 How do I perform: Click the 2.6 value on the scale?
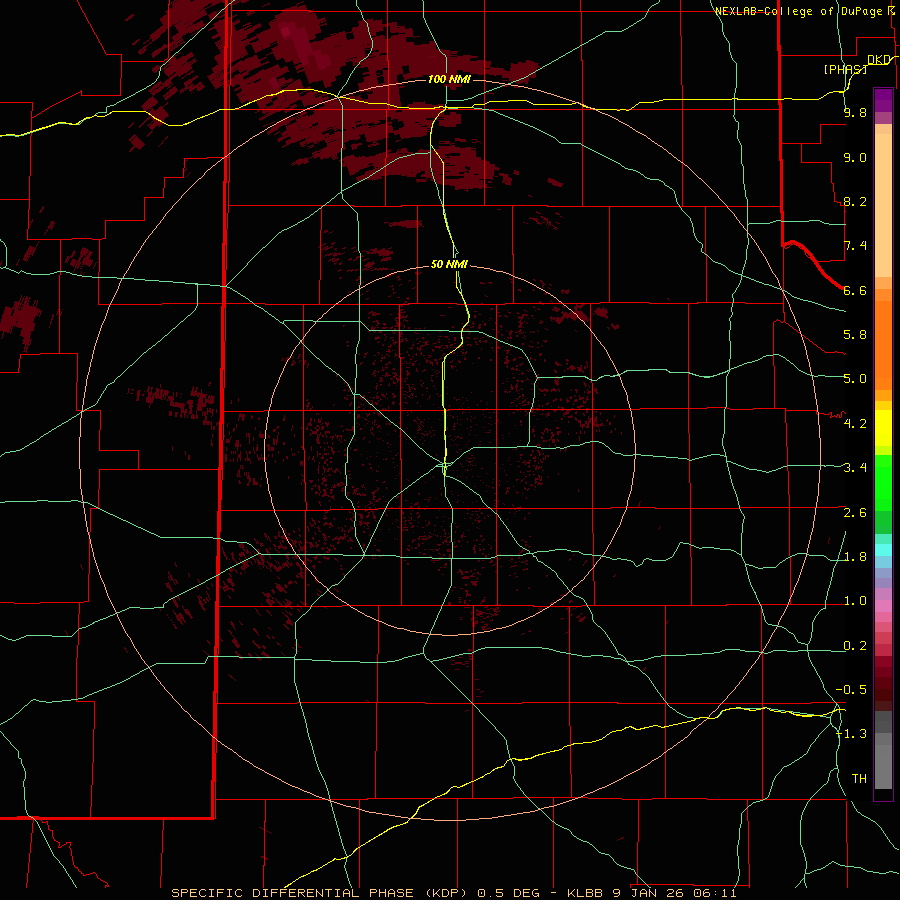855,512
